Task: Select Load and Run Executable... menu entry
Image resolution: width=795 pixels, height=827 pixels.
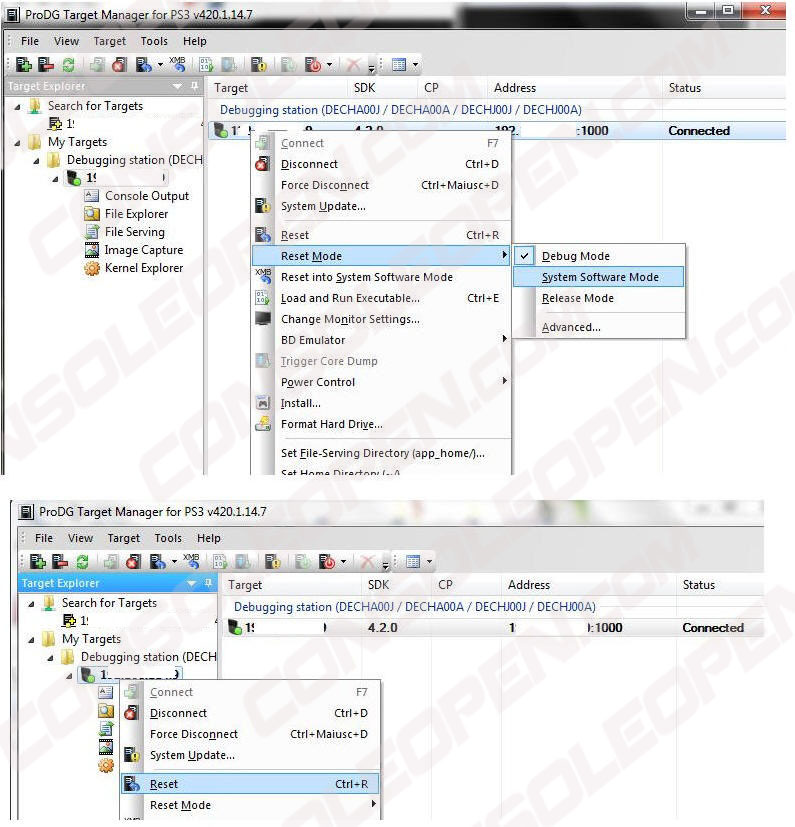Action: [x=382, y=298]
